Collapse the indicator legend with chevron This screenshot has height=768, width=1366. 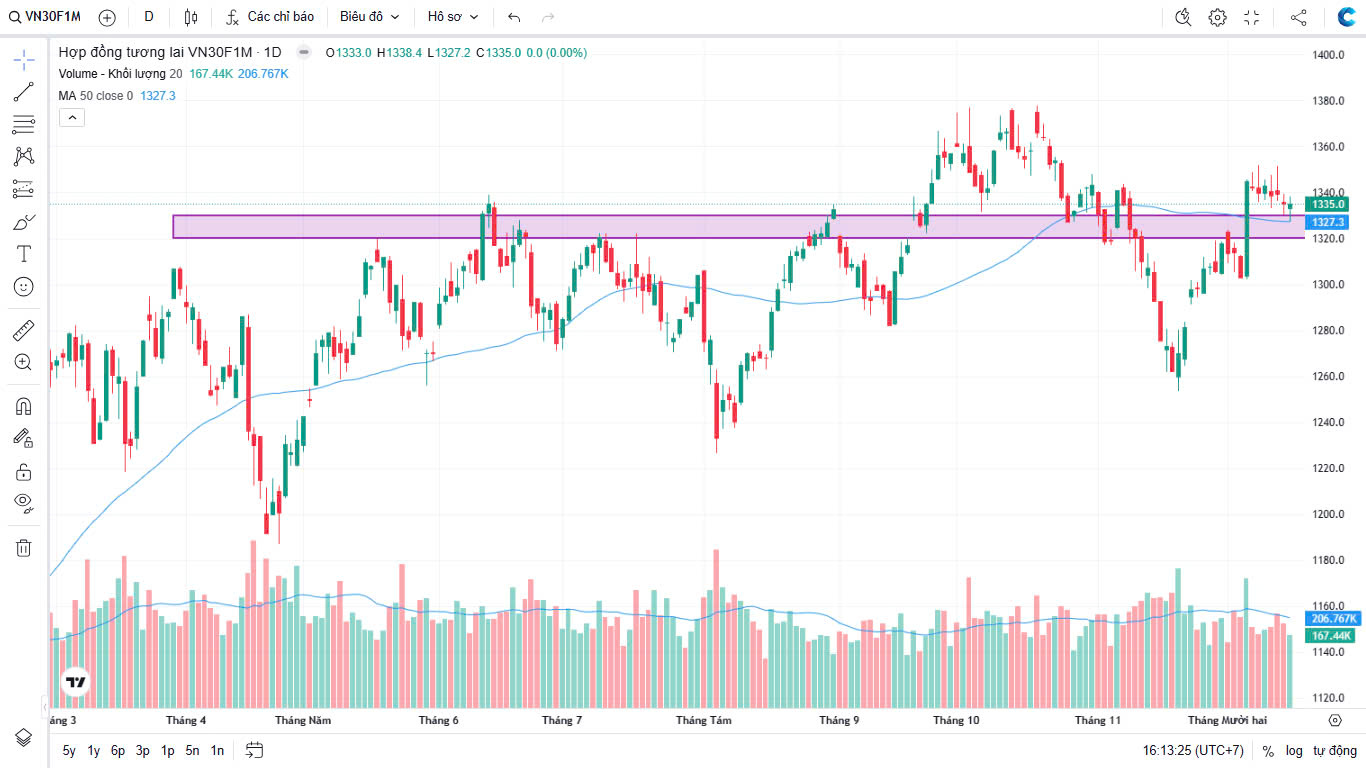(x=72, y=117)
